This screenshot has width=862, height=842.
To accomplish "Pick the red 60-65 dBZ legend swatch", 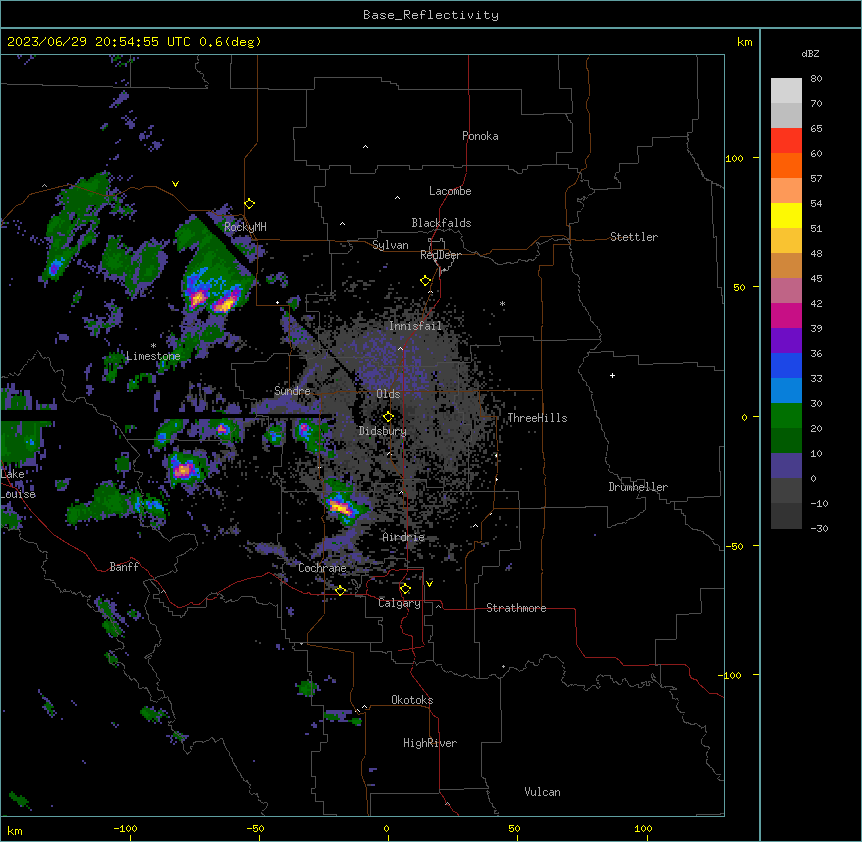I will (x=786, y=141).
